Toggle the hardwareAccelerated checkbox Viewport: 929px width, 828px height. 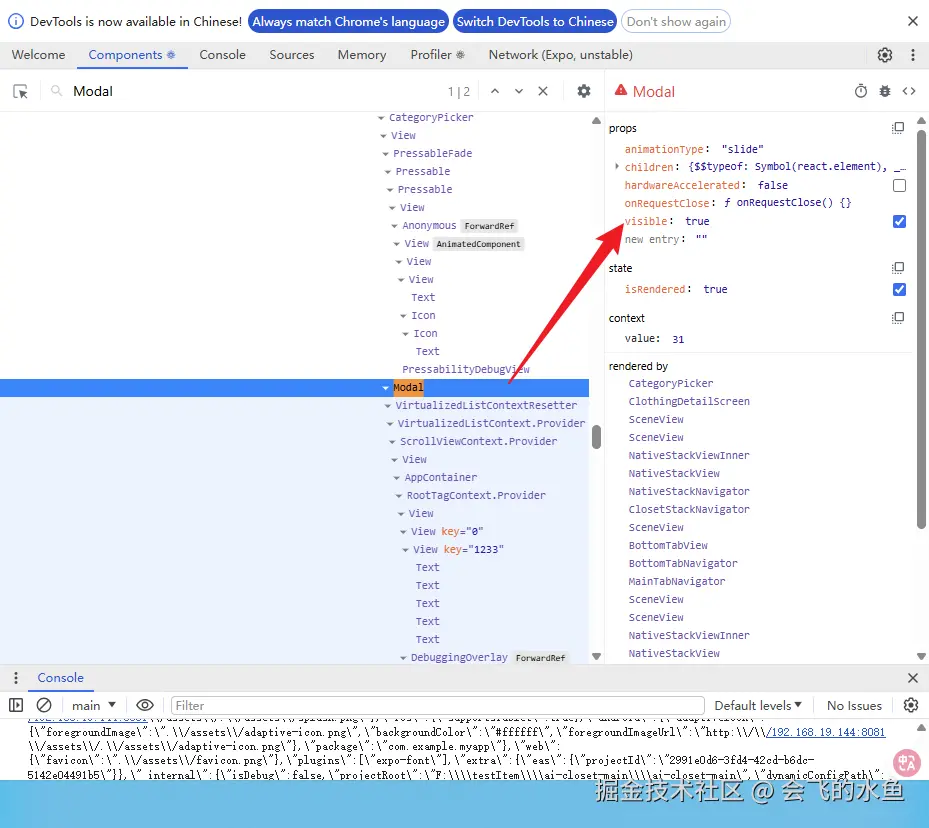pyautogui.click(x=899, y=185)
